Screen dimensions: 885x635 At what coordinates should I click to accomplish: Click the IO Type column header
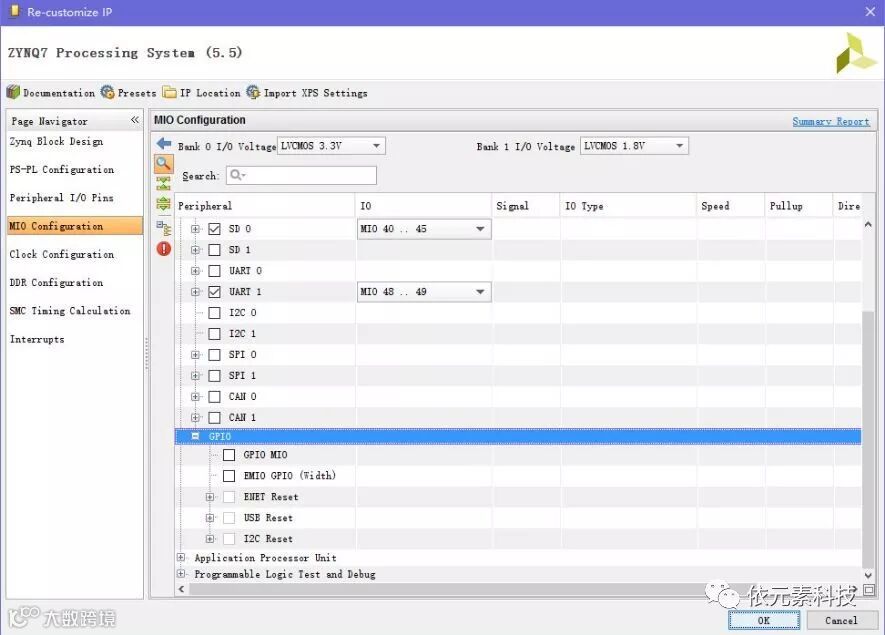click(x=628, y=205)
